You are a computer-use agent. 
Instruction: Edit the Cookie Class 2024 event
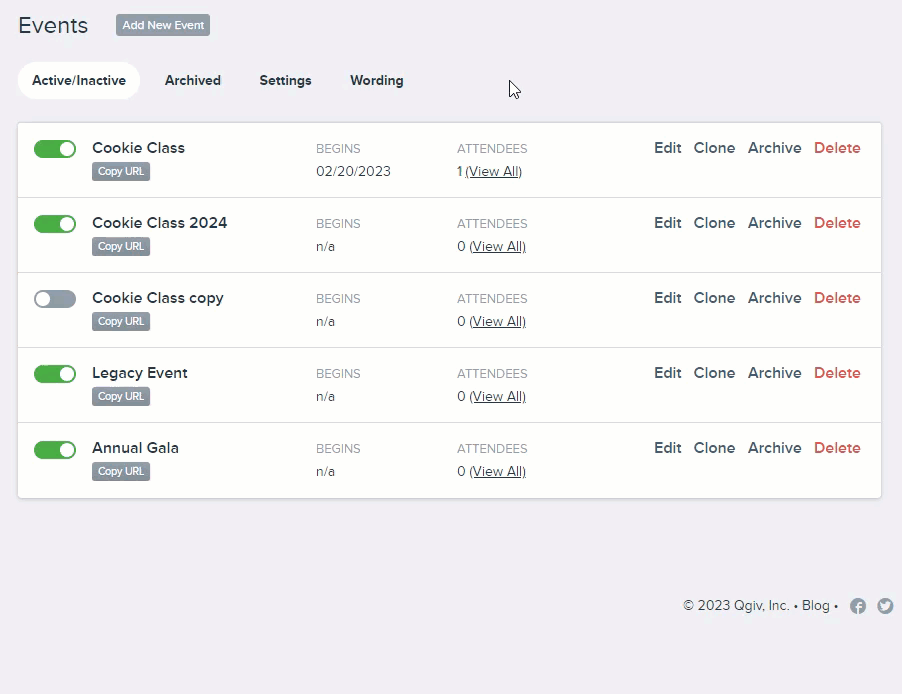pyautogui.click(x=667, y=223)
